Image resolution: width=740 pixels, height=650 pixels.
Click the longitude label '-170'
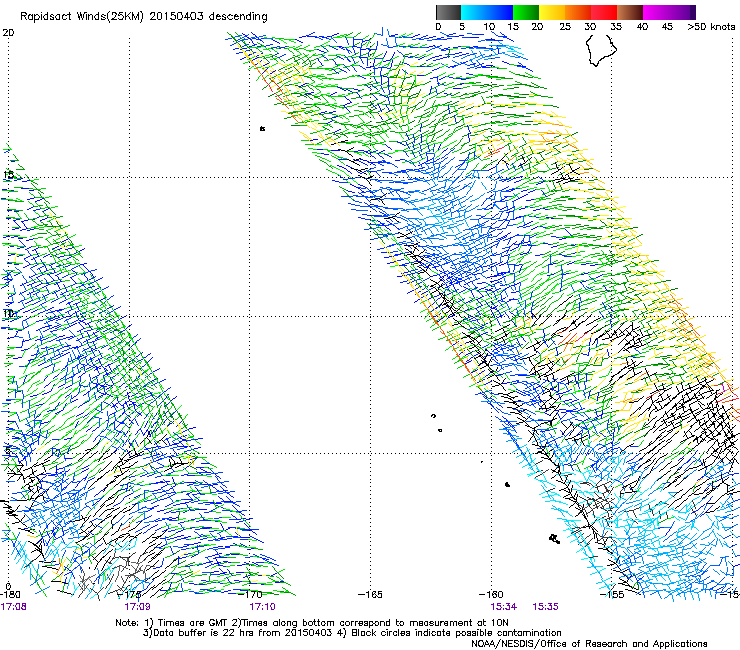pyautogui.click(x=251, y=595)
